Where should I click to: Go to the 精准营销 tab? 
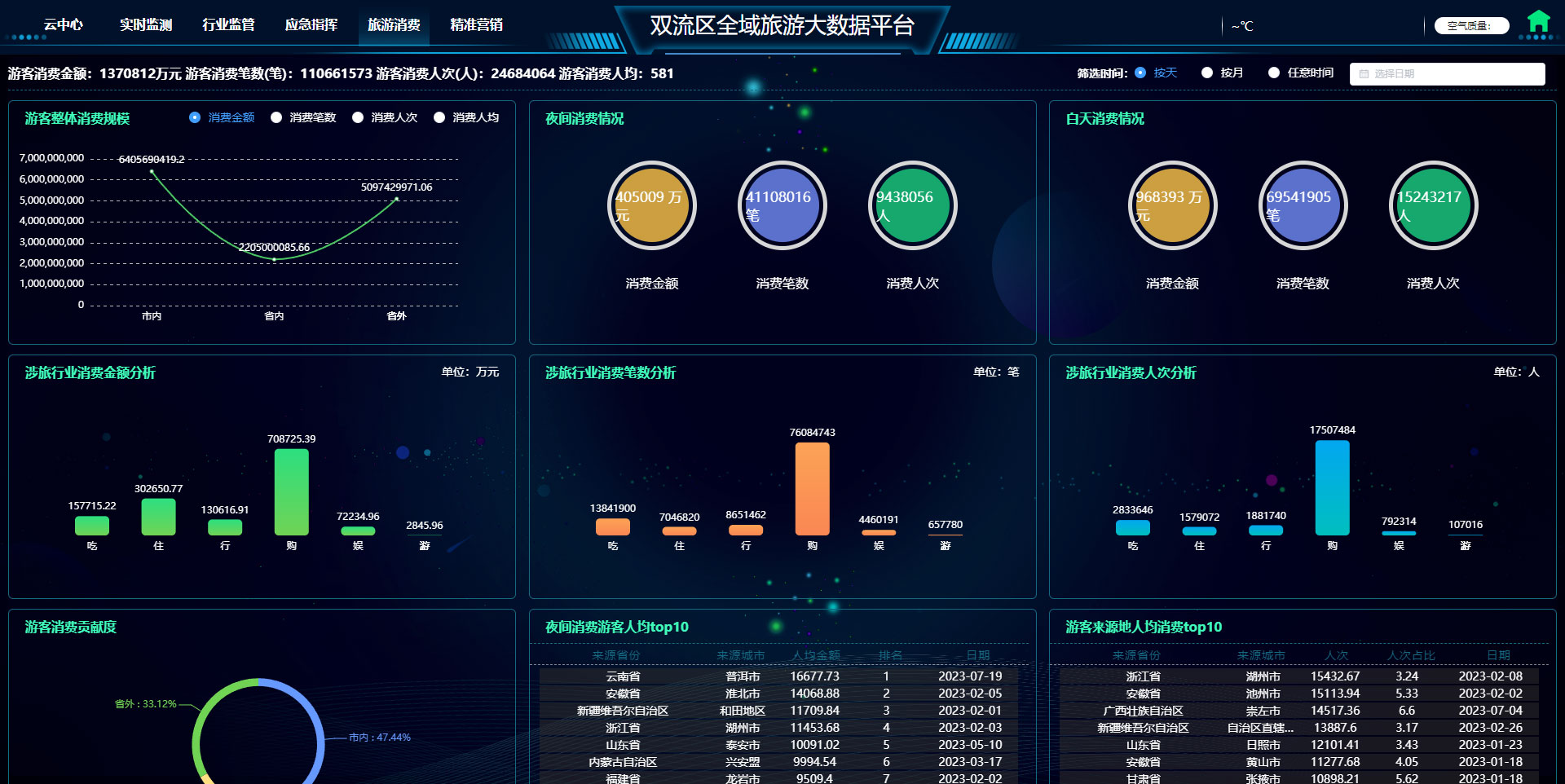click(476, 24)
